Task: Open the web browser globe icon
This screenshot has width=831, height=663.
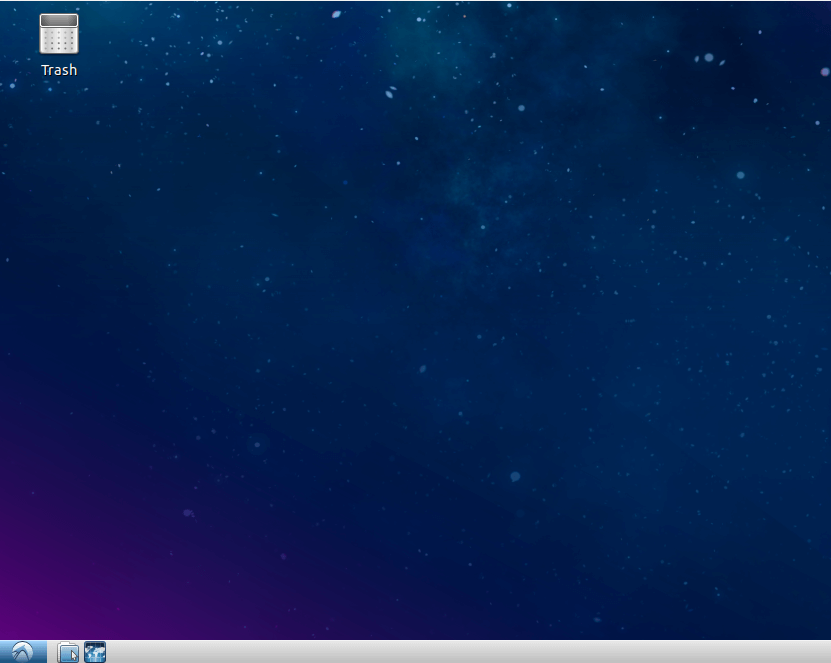Action: 95,652
